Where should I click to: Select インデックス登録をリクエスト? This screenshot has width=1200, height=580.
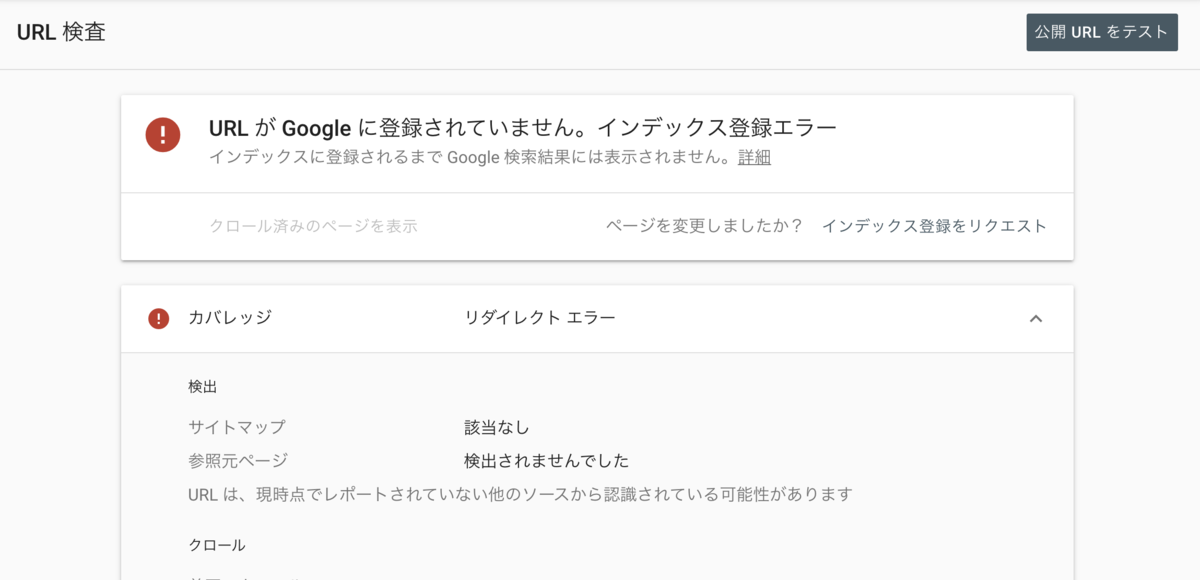pos(934,226)
